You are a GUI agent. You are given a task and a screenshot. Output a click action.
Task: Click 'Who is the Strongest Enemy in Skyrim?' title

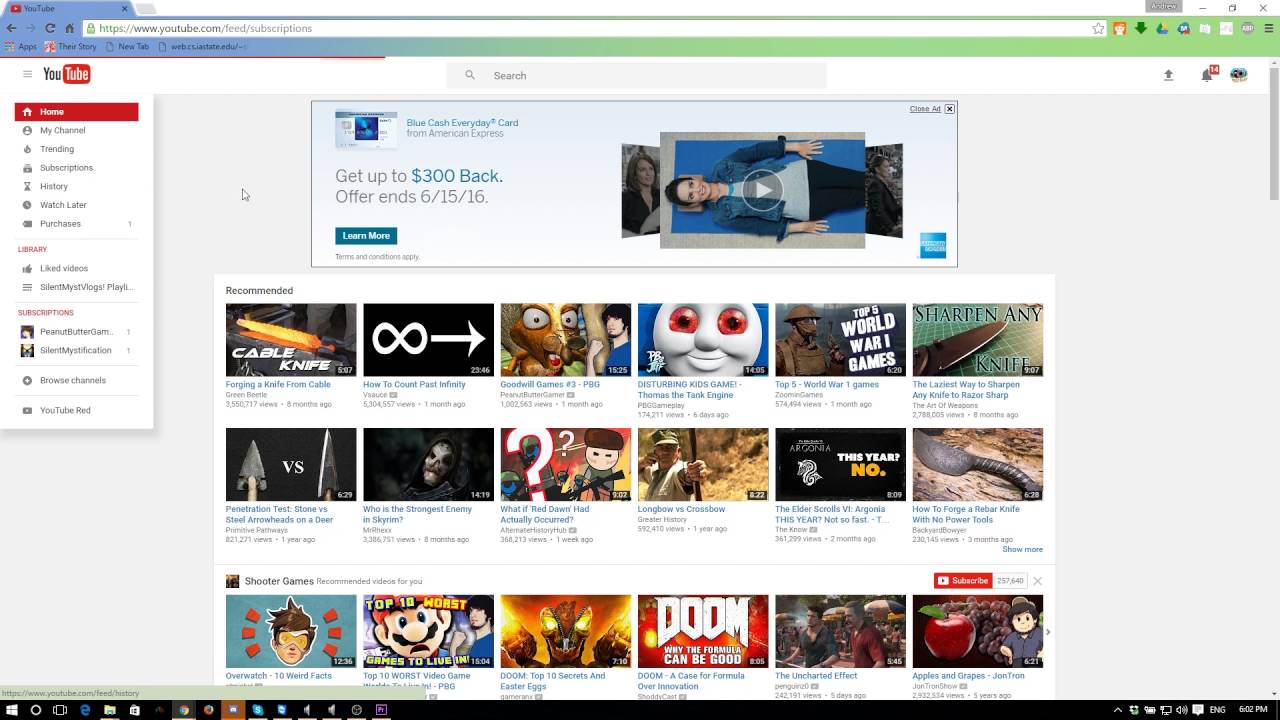pos(417,514)
